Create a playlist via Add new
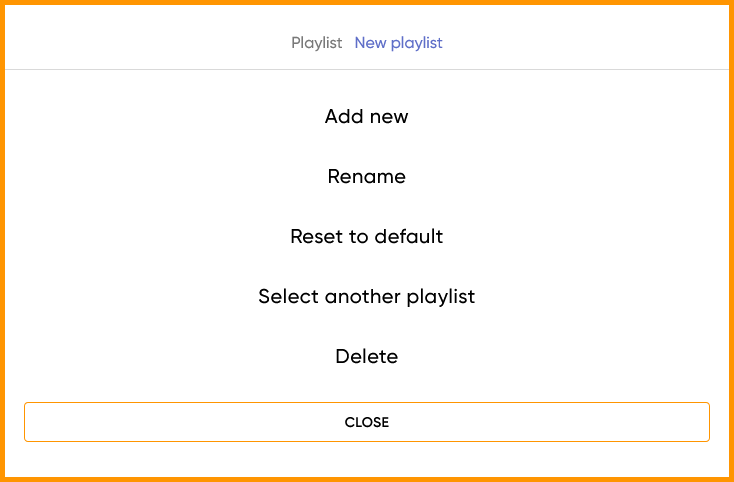734x482 pixels. [x=367, y=116]
